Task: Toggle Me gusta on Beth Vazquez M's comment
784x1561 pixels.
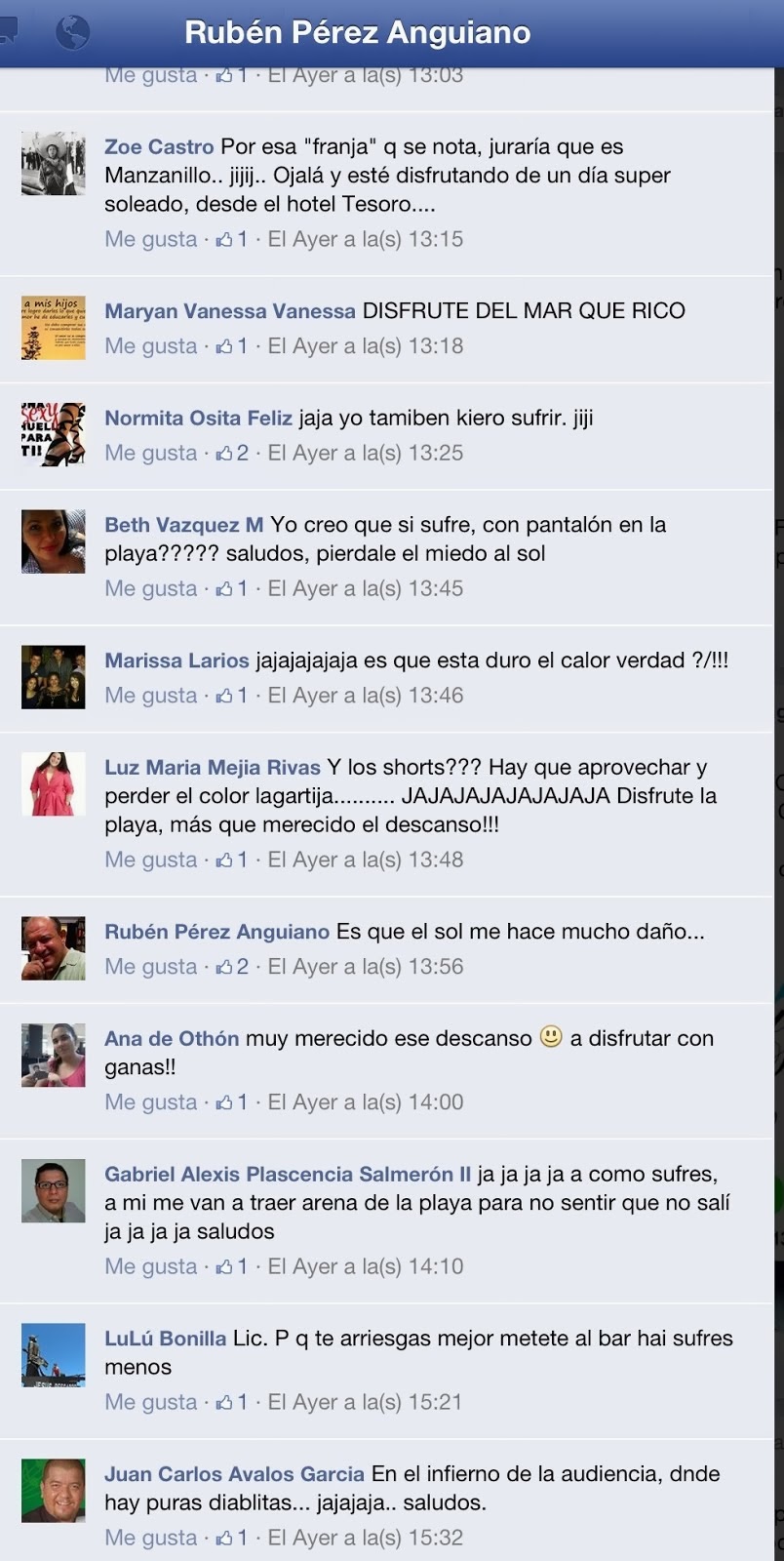Action: [x=151, y=589]
